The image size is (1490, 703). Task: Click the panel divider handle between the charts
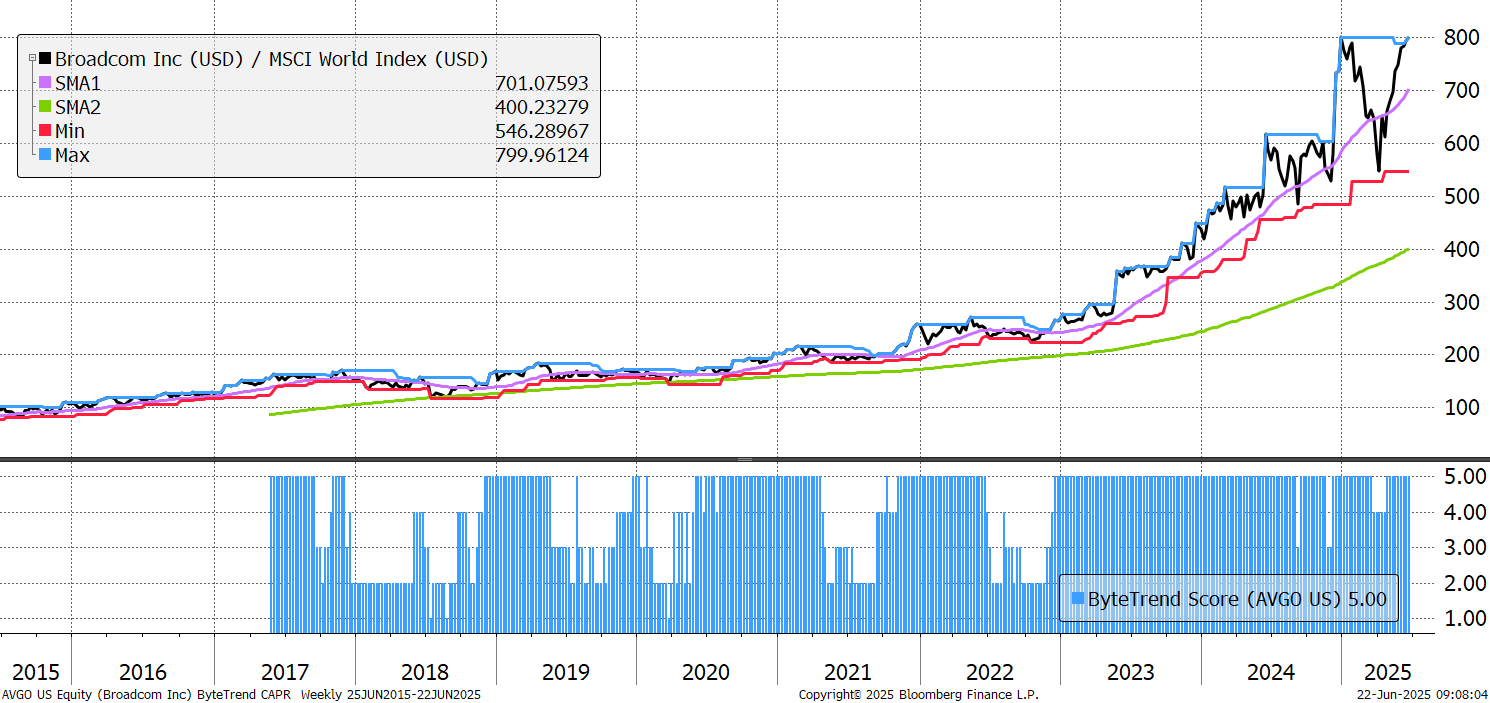point(745,458)
